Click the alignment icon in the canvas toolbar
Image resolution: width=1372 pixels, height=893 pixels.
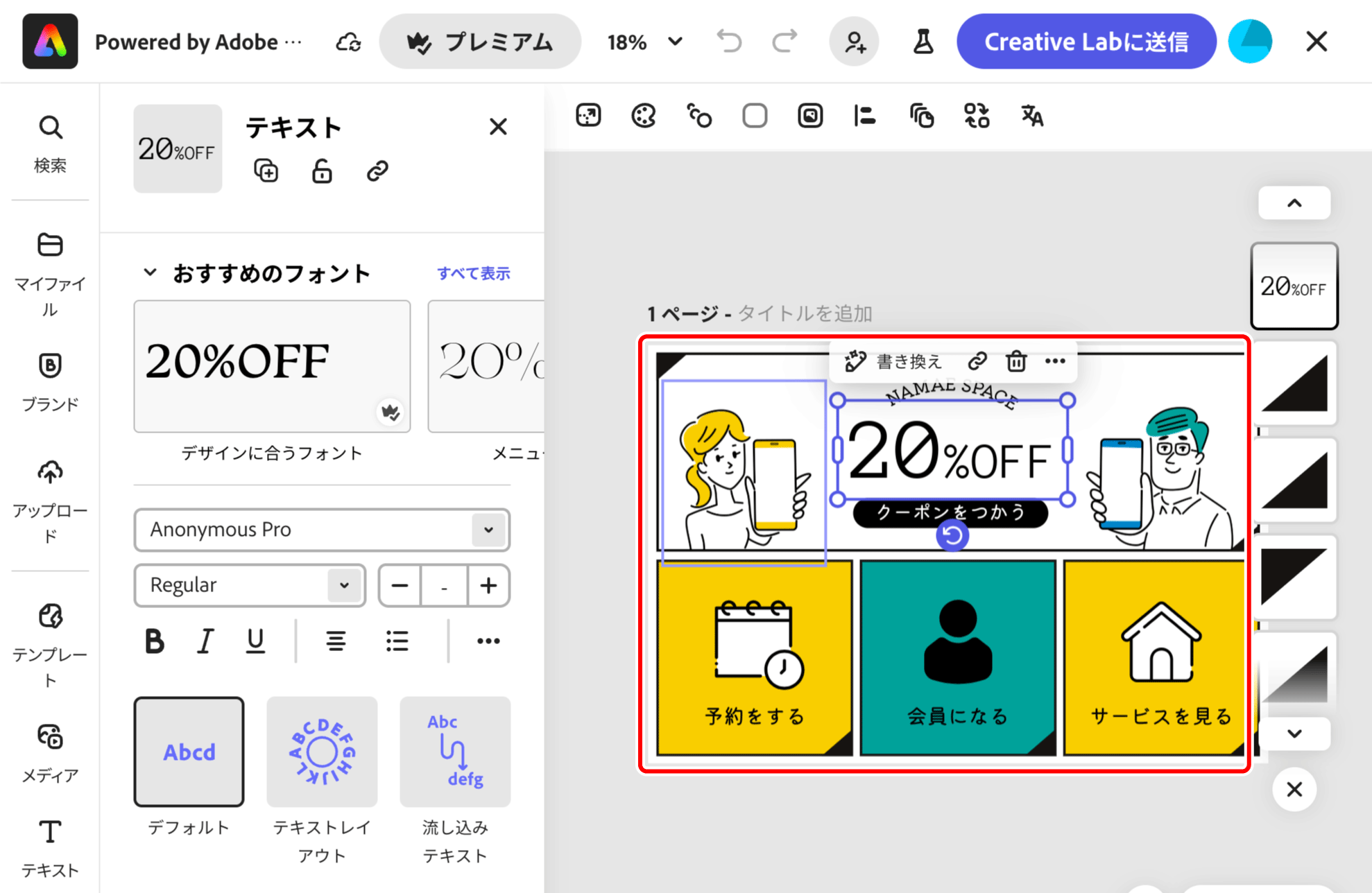click(864, 116)
